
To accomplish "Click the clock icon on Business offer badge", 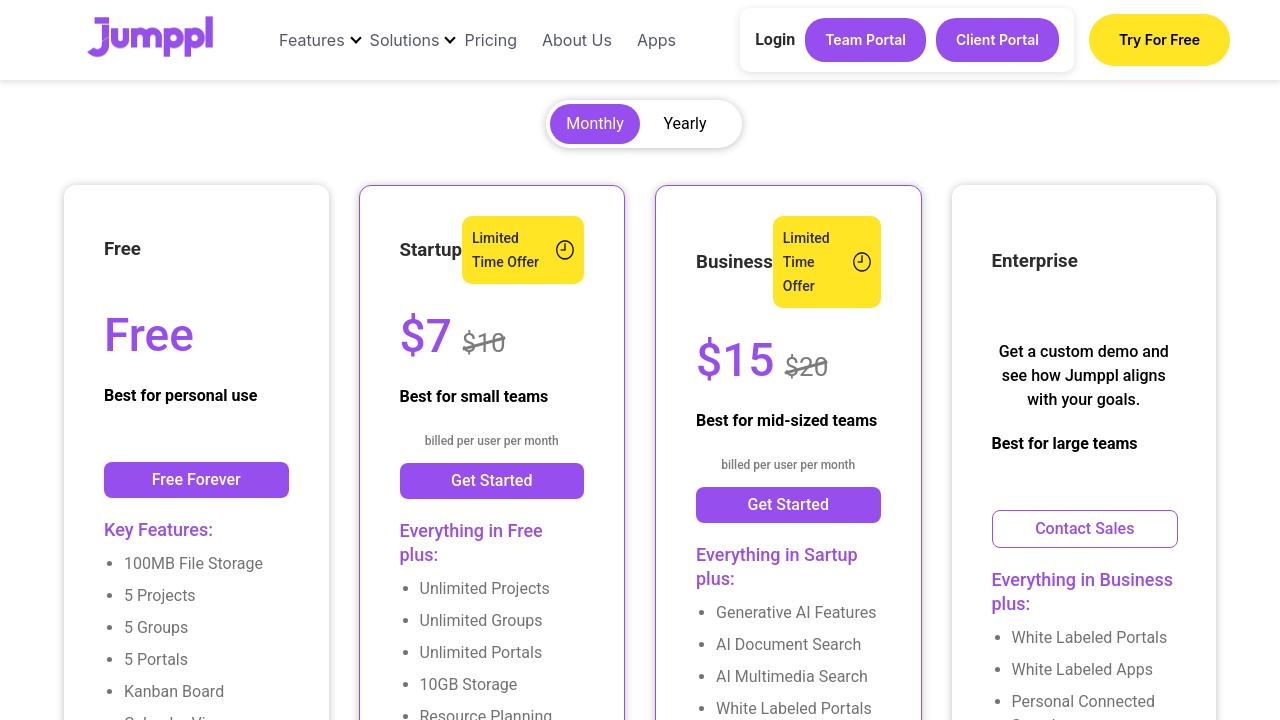I will tap(862, 262).
